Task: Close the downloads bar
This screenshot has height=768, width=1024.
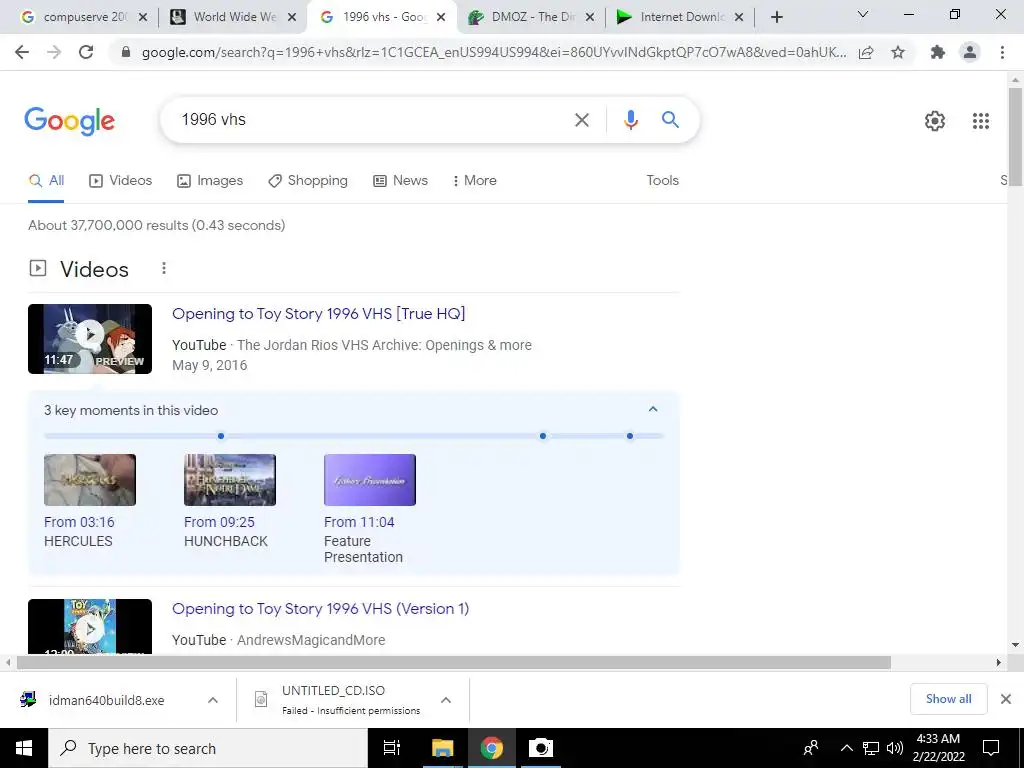Action: [1006, 699]
